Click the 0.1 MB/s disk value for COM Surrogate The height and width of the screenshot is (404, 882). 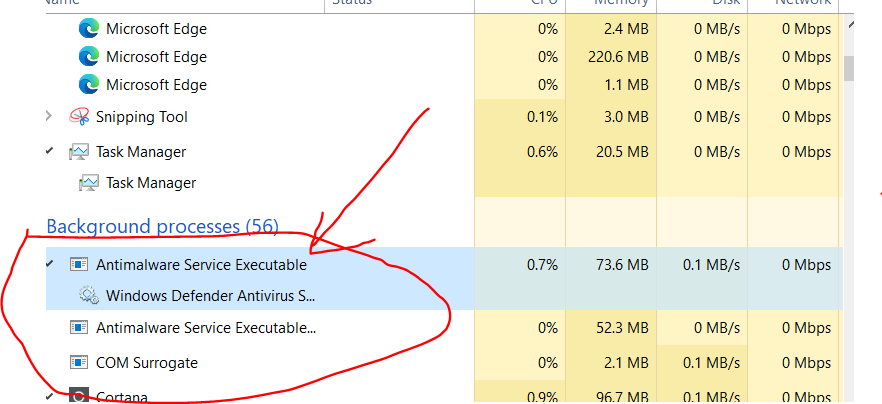711,363
